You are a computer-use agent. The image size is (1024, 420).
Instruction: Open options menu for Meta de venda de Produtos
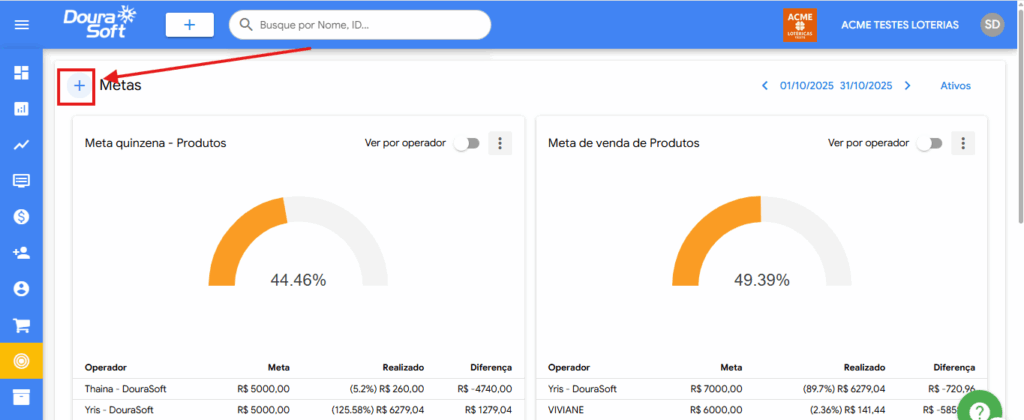[963, 143]
